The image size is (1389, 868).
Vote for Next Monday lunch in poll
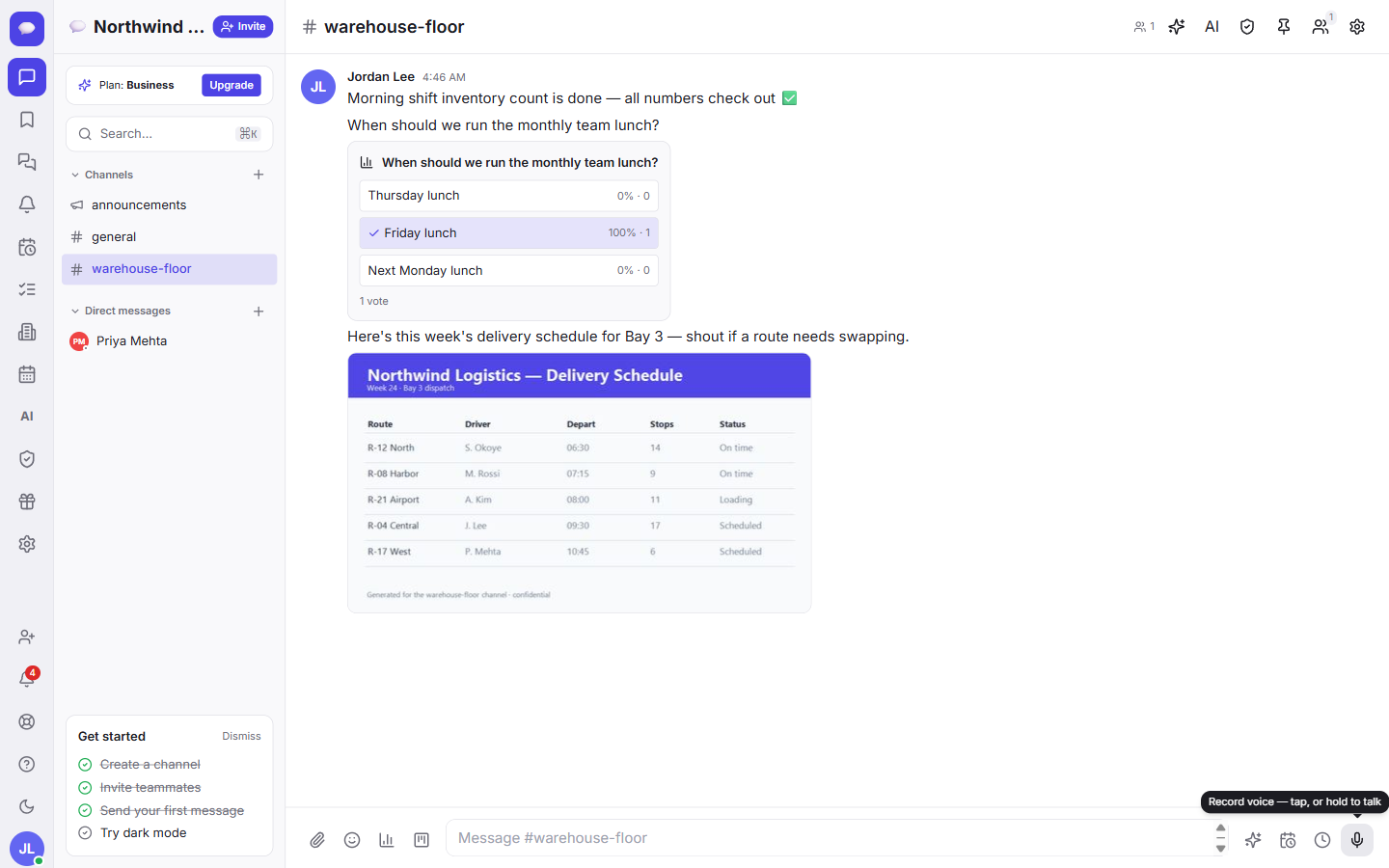tap(508, 270)
